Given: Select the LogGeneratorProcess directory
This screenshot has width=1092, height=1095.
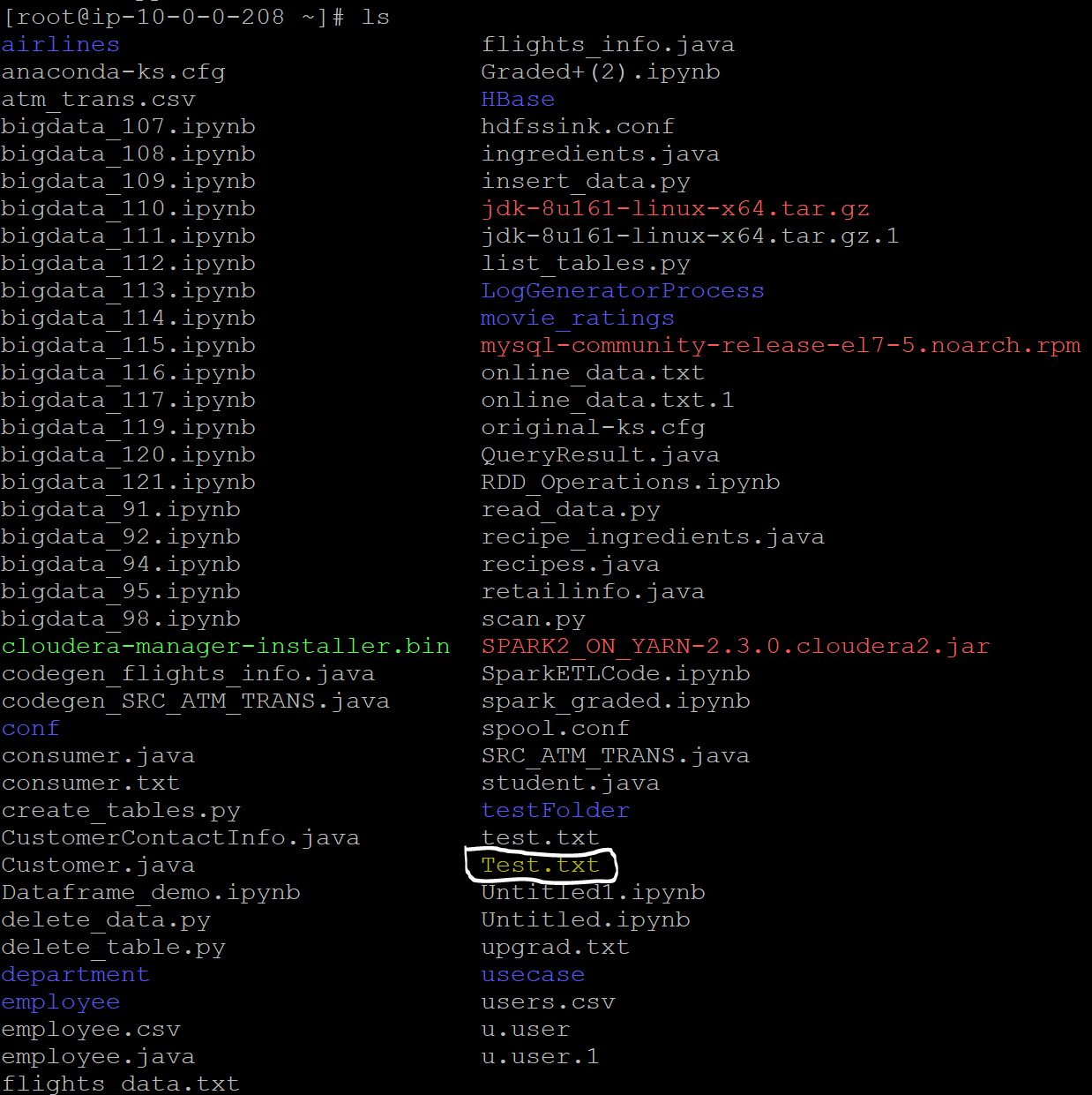Looking at the screenshot, I should 622,289.
